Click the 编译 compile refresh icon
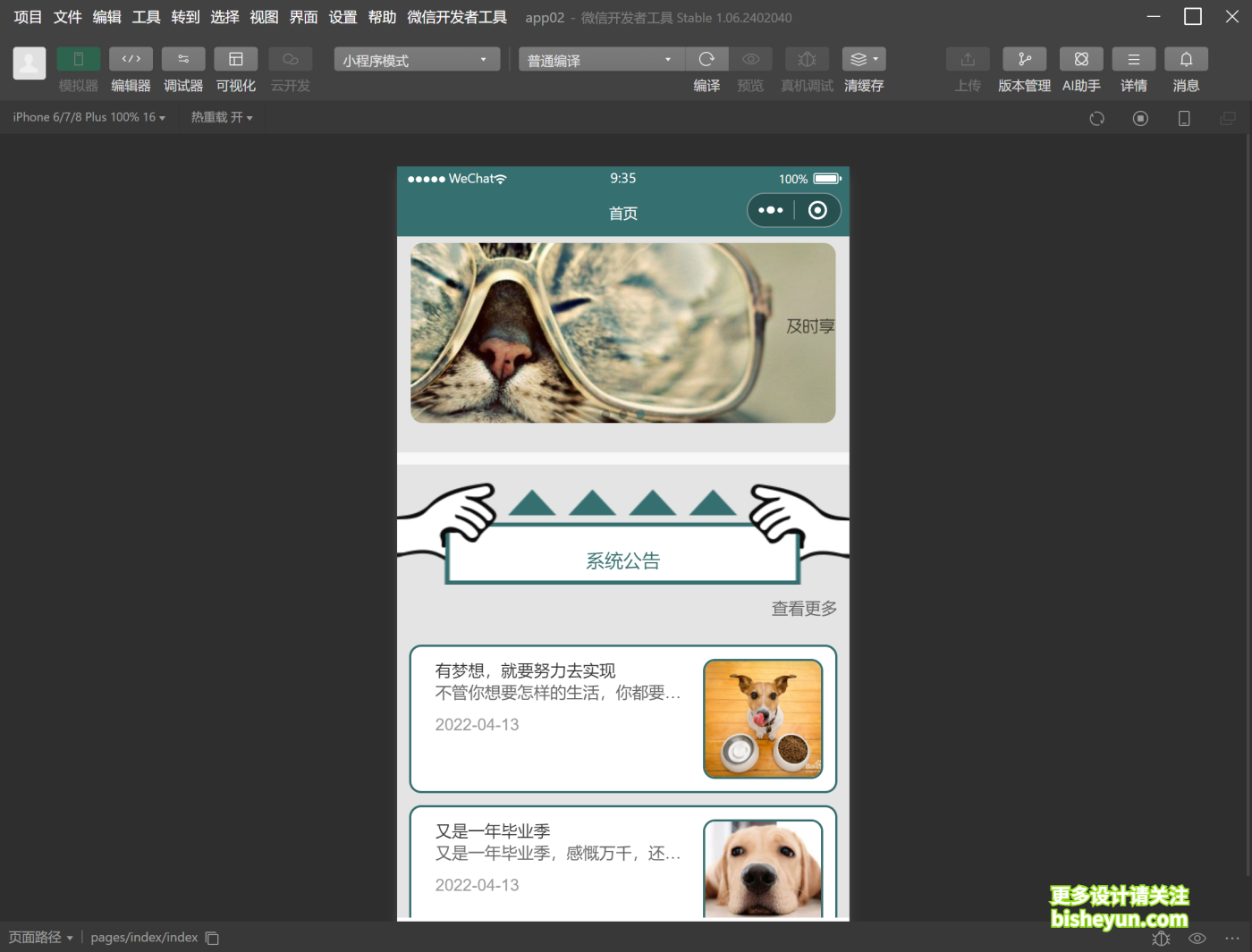The height and width of the screenshot is (952, 1252). tap(706, 59)
